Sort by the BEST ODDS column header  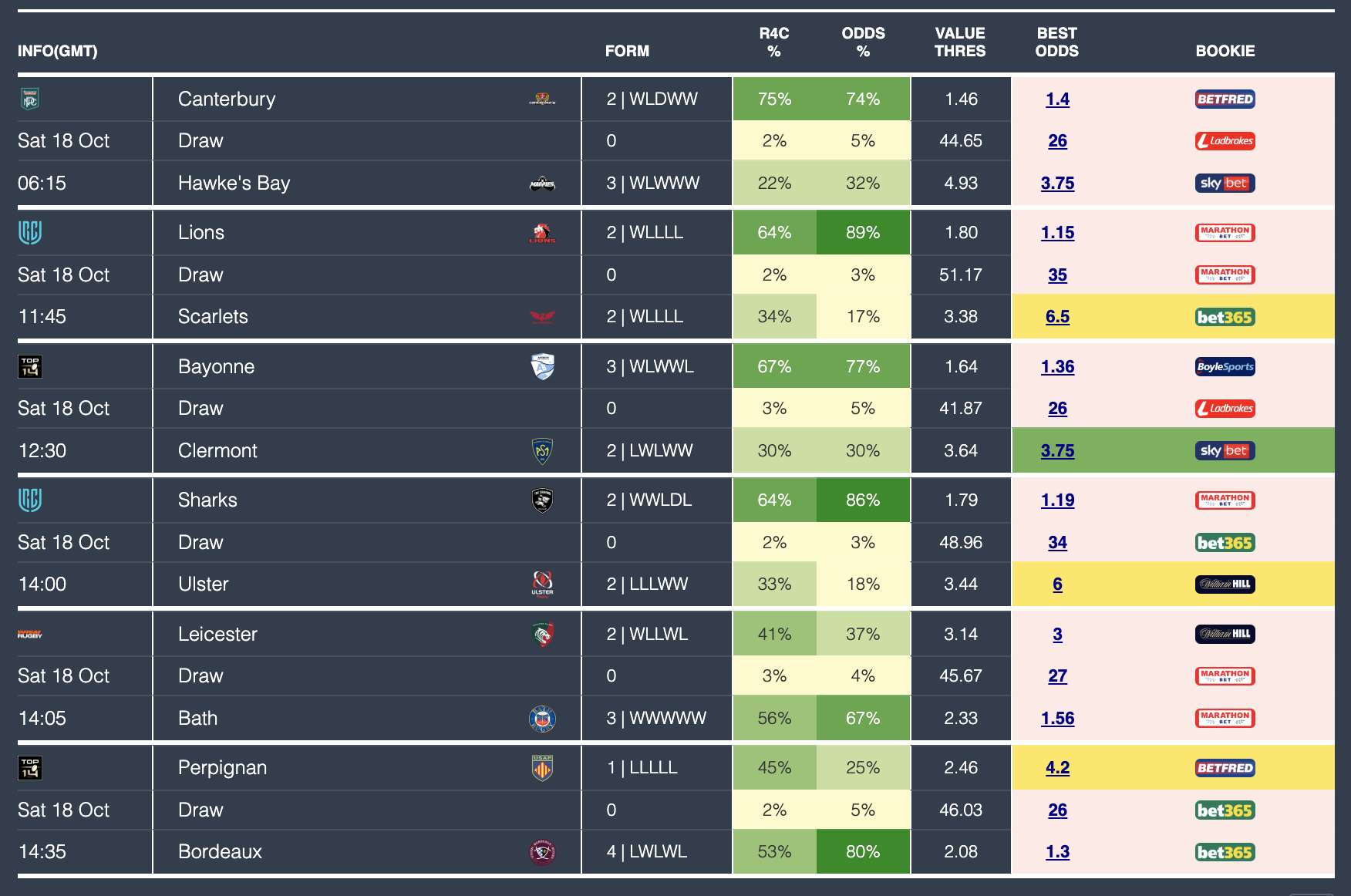(x=1056, y=42)
